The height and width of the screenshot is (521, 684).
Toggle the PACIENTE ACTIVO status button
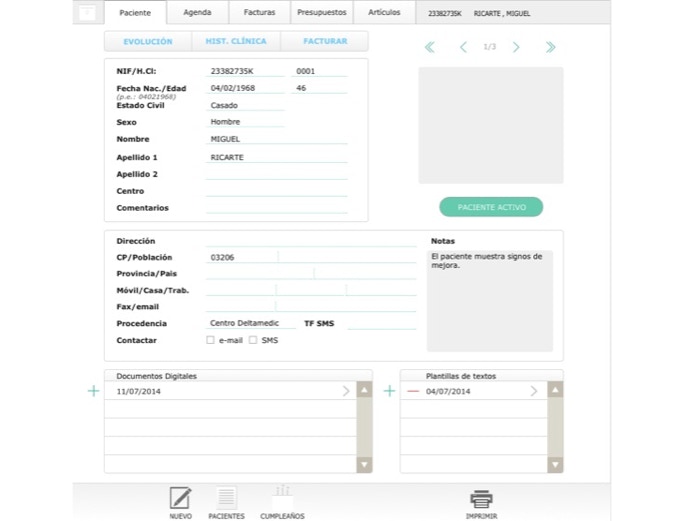(x=491, y=207)
